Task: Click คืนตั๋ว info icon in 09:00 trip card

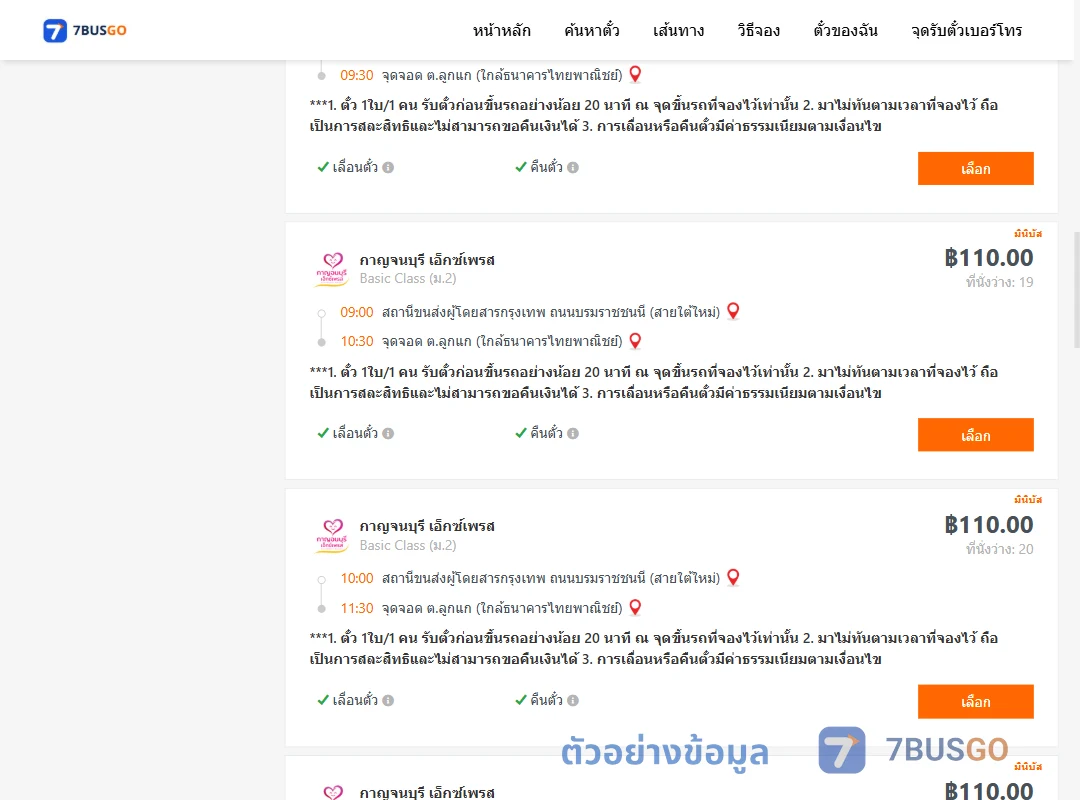Action: tap(573, 433)
